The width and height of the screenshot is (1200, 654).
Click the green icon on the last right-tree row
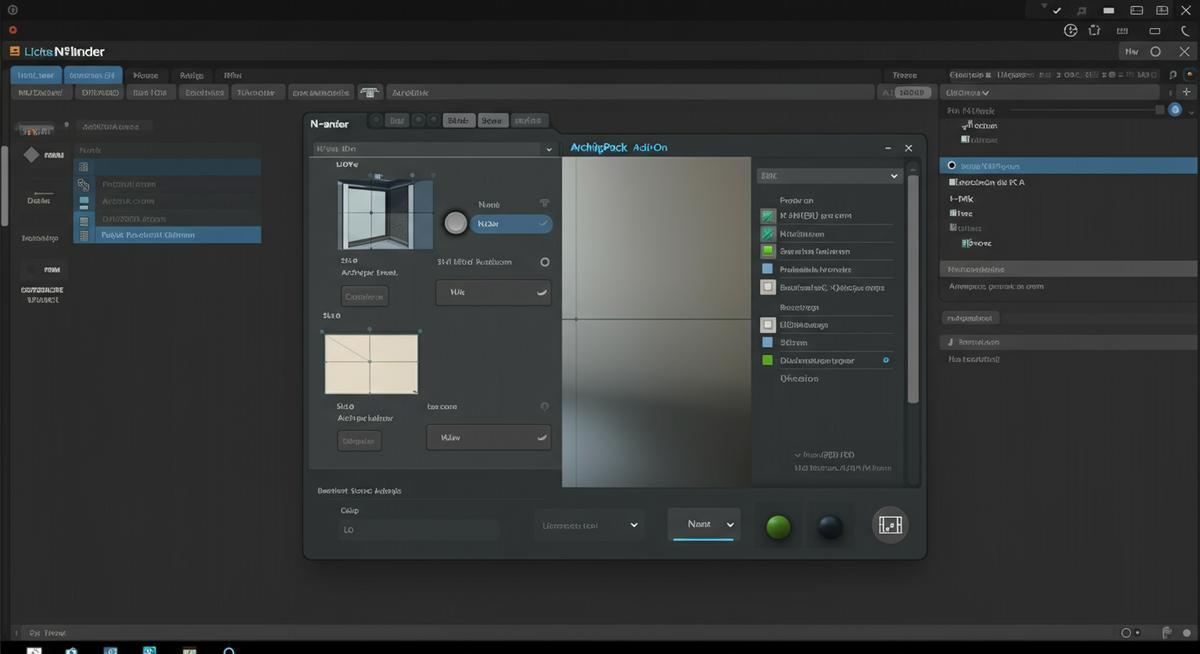965,243
